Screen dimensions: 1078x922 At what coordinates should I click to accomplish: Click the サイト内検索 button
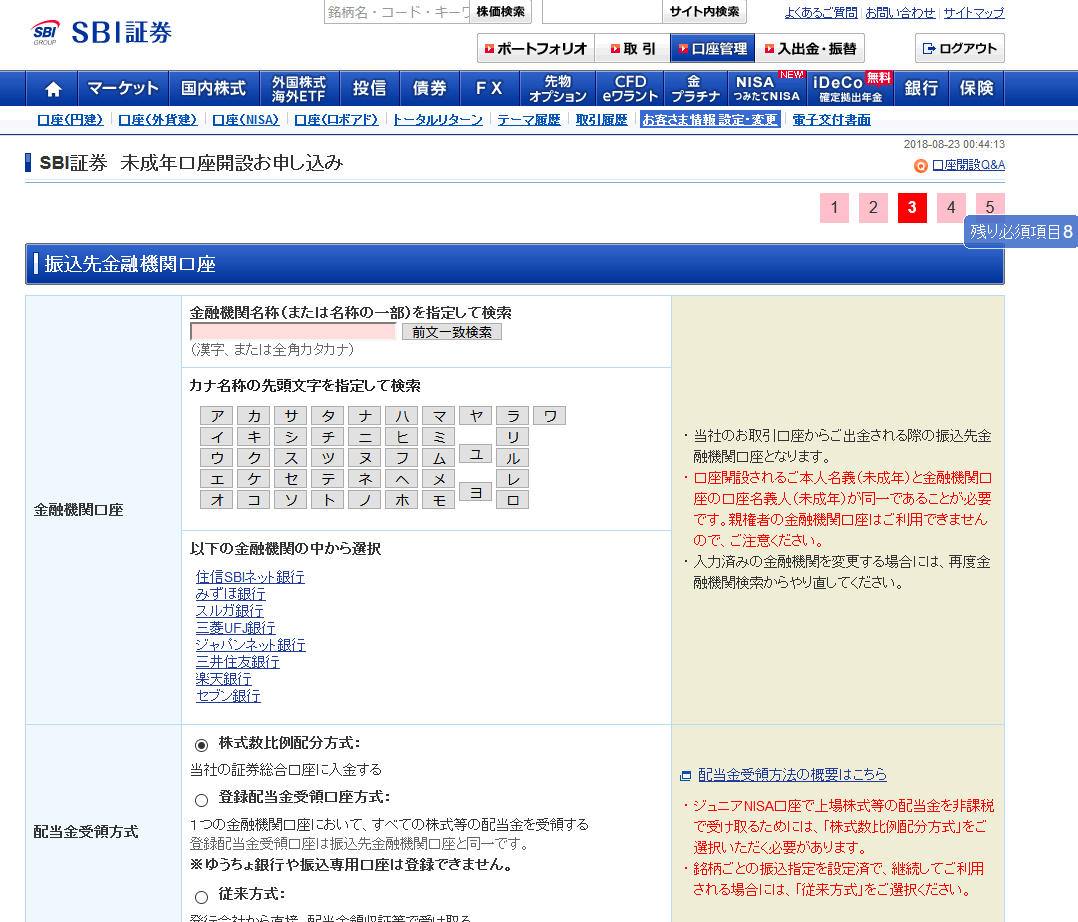705,12
